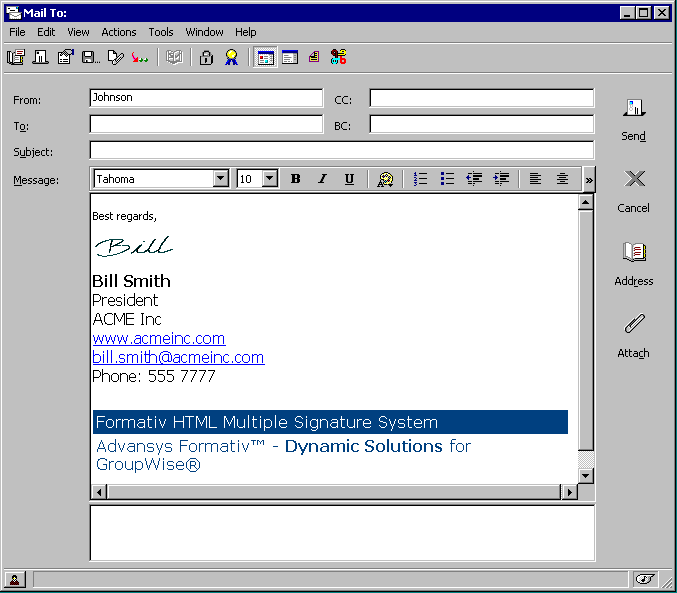The image size is (677, 593).
Task: Apply numbered list formatting
Action: coord(420,179)
